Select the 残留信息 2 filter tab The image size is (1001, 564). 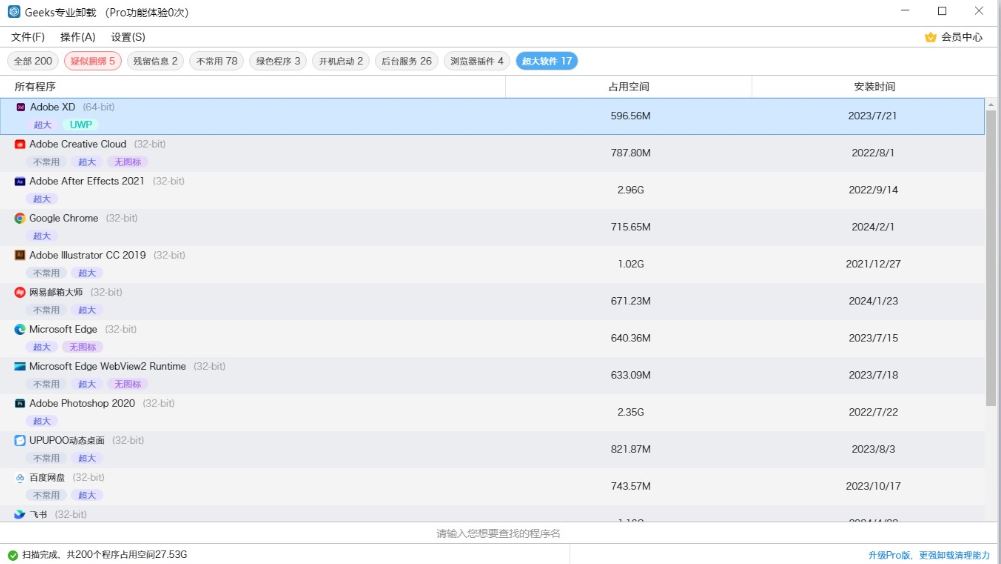tap(155, 61)
